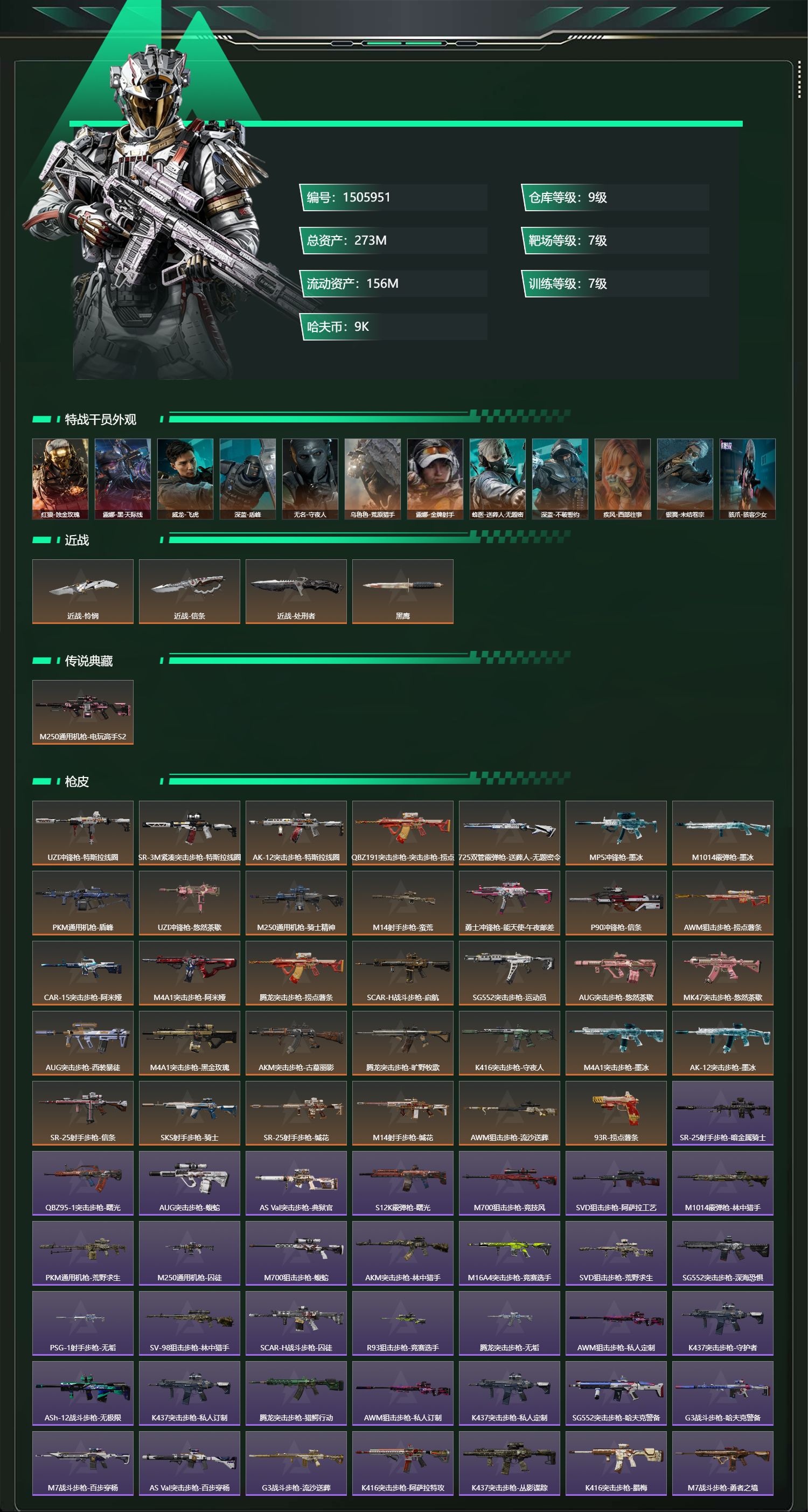The image size is (808, 1512).
Task: Select the 靶场等级：7级 stat
Action: point(567,241)
